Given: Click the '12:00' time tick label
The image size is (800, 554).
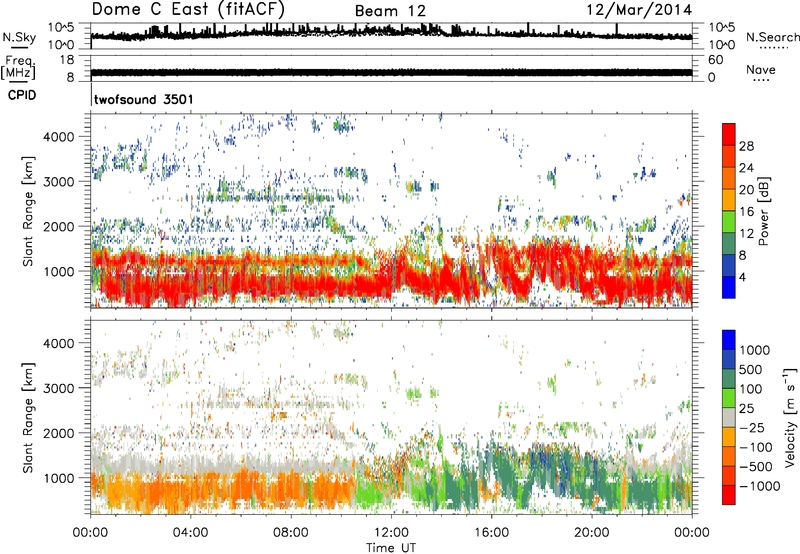Looking at the screenshot, I should coord(391,533).
